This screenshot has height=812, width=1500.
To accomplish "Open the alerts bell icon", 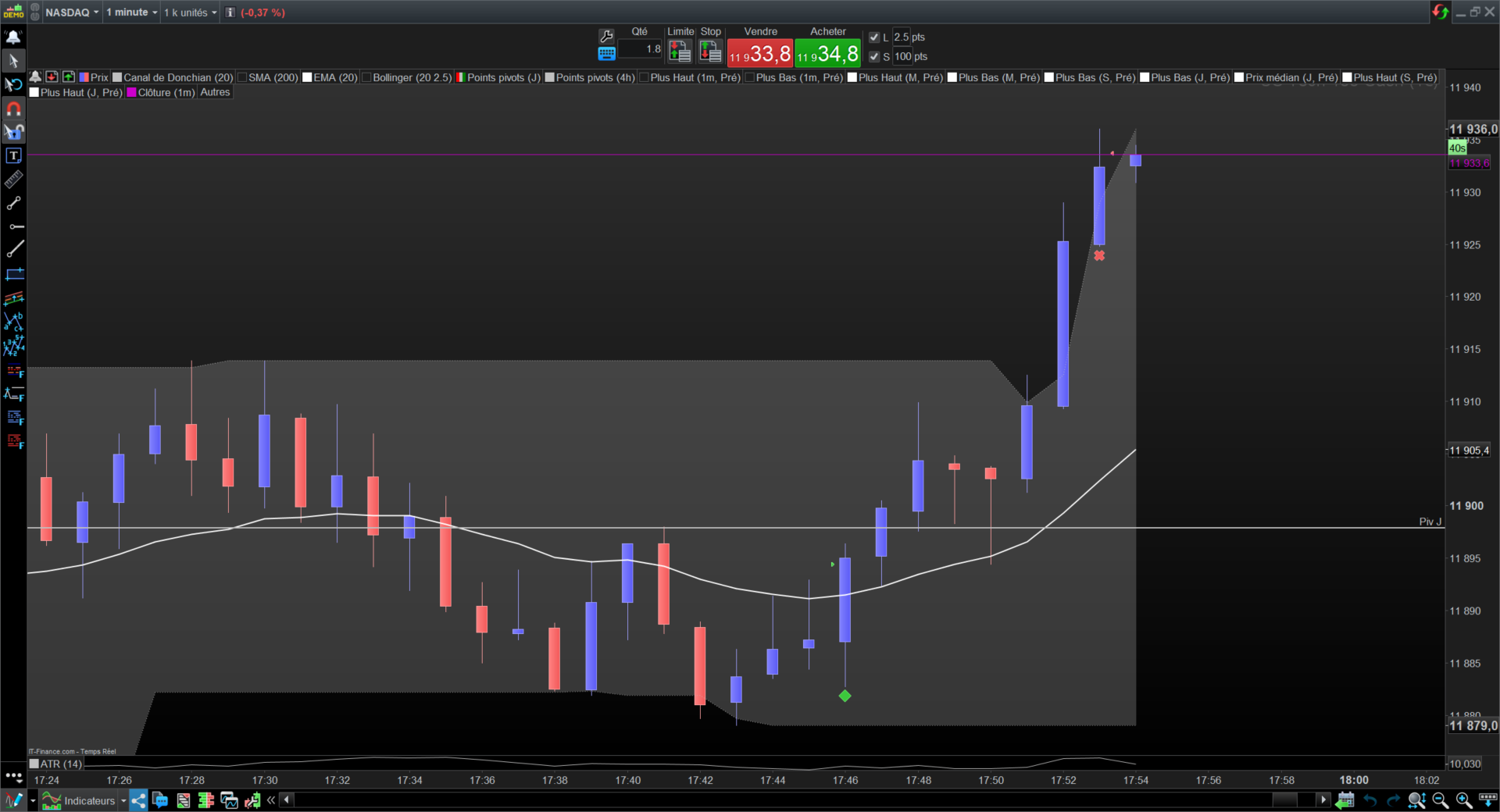I will tap(13, 37).
